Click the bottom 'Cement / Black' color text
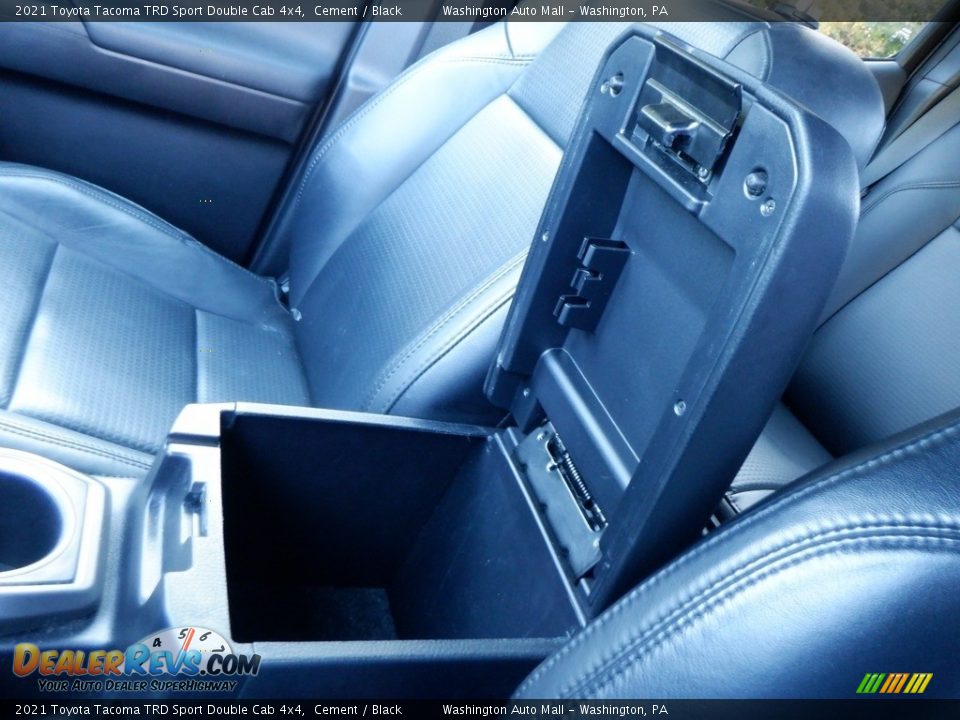Viewport: 960px width, 720px height. 357,710
